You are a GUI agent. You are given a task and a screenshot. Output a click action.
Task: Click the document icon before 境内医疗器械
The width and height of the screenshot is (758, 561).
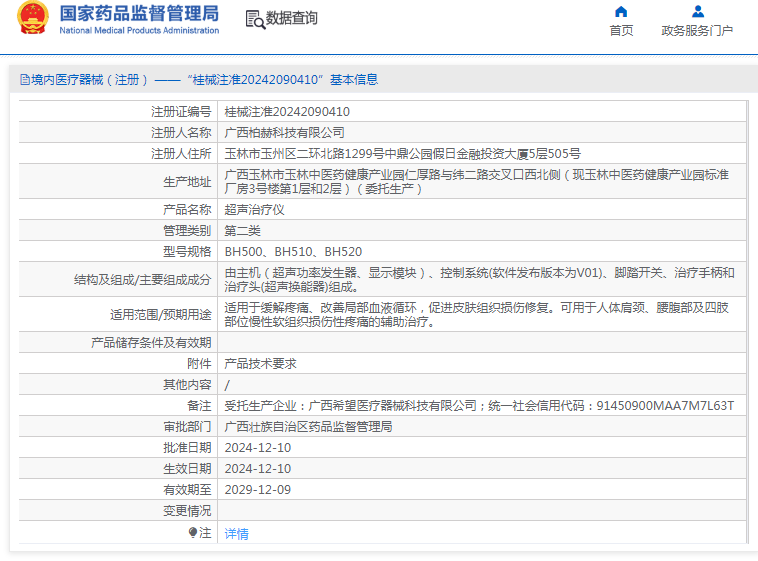click(25, 80)
